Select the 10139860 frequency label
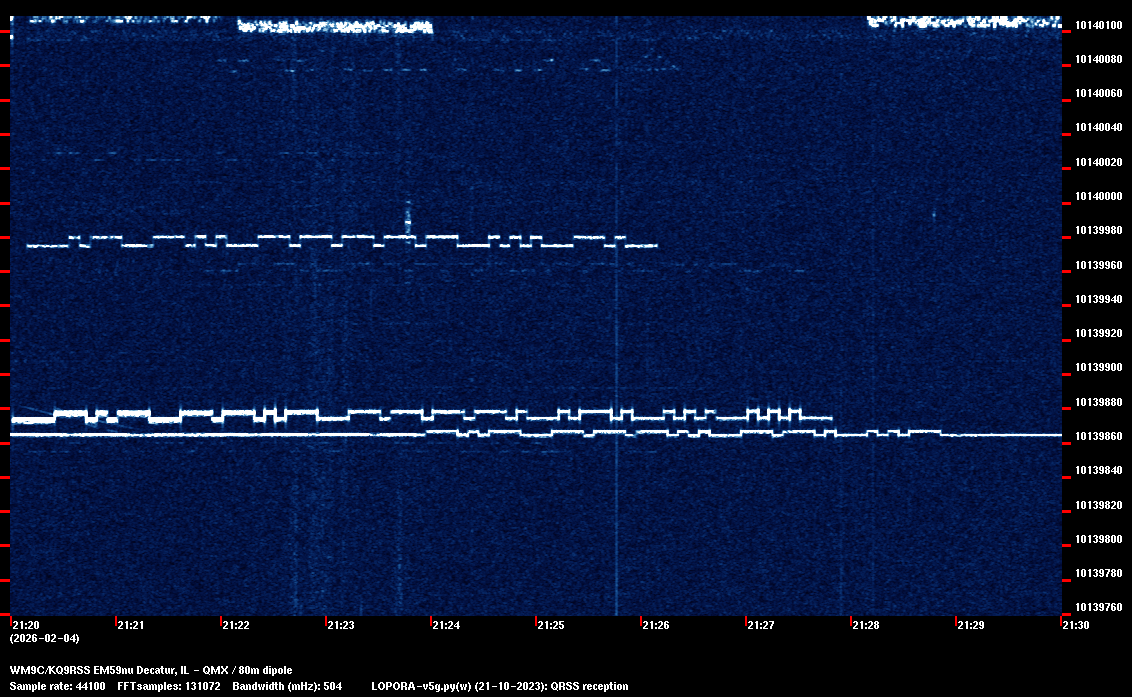The width and height of the screenshot is (1132, 697). [x=1098, y=436]
